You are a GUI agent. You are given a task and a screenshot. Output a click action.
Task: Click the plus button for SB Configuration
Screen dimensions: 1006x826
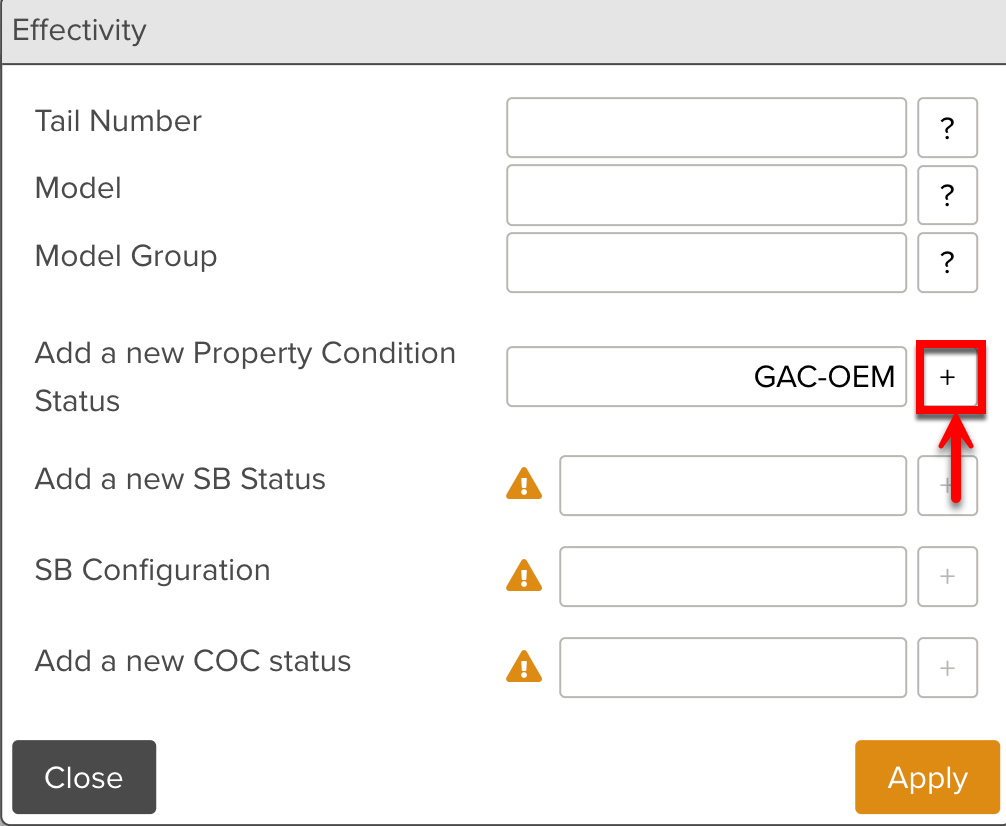click(x=947, y=576)
